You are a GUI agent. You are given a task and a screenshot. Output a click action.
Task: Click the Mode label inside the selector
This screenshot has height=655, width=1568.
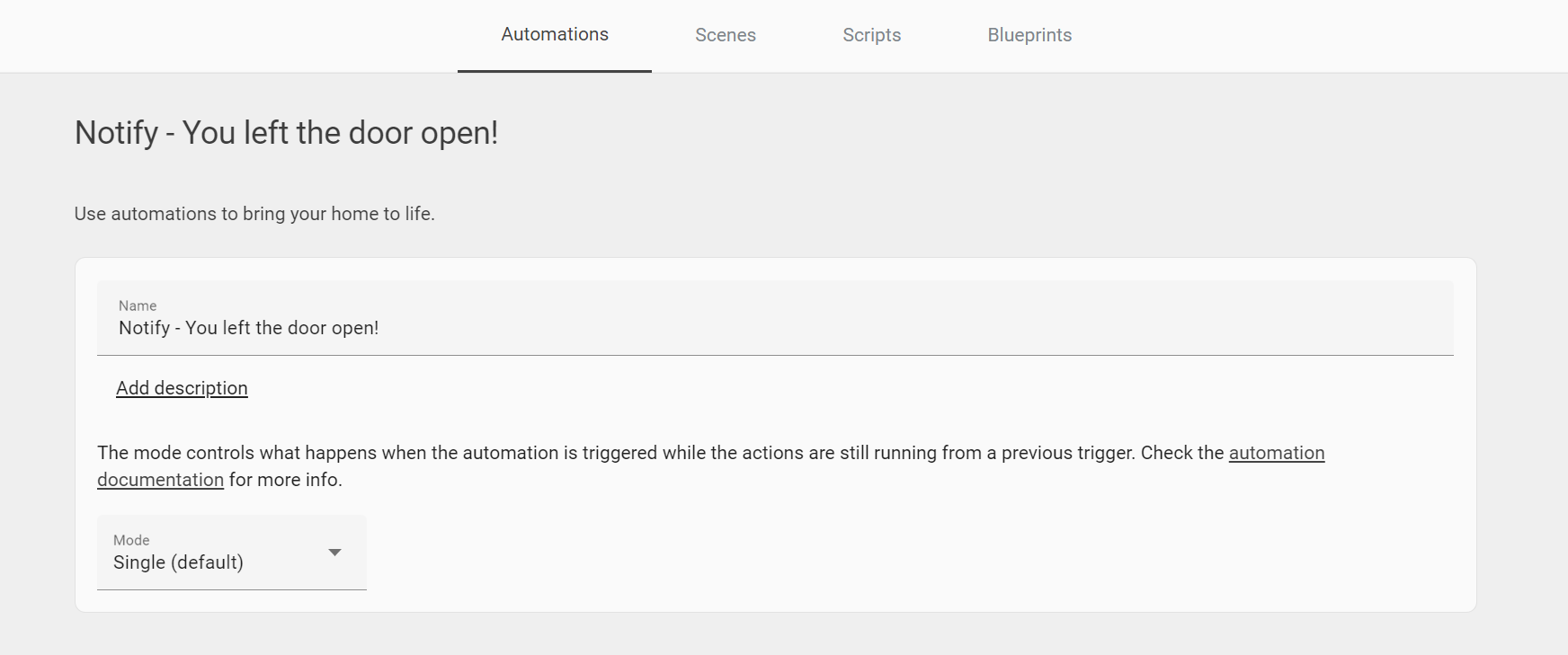130,540
